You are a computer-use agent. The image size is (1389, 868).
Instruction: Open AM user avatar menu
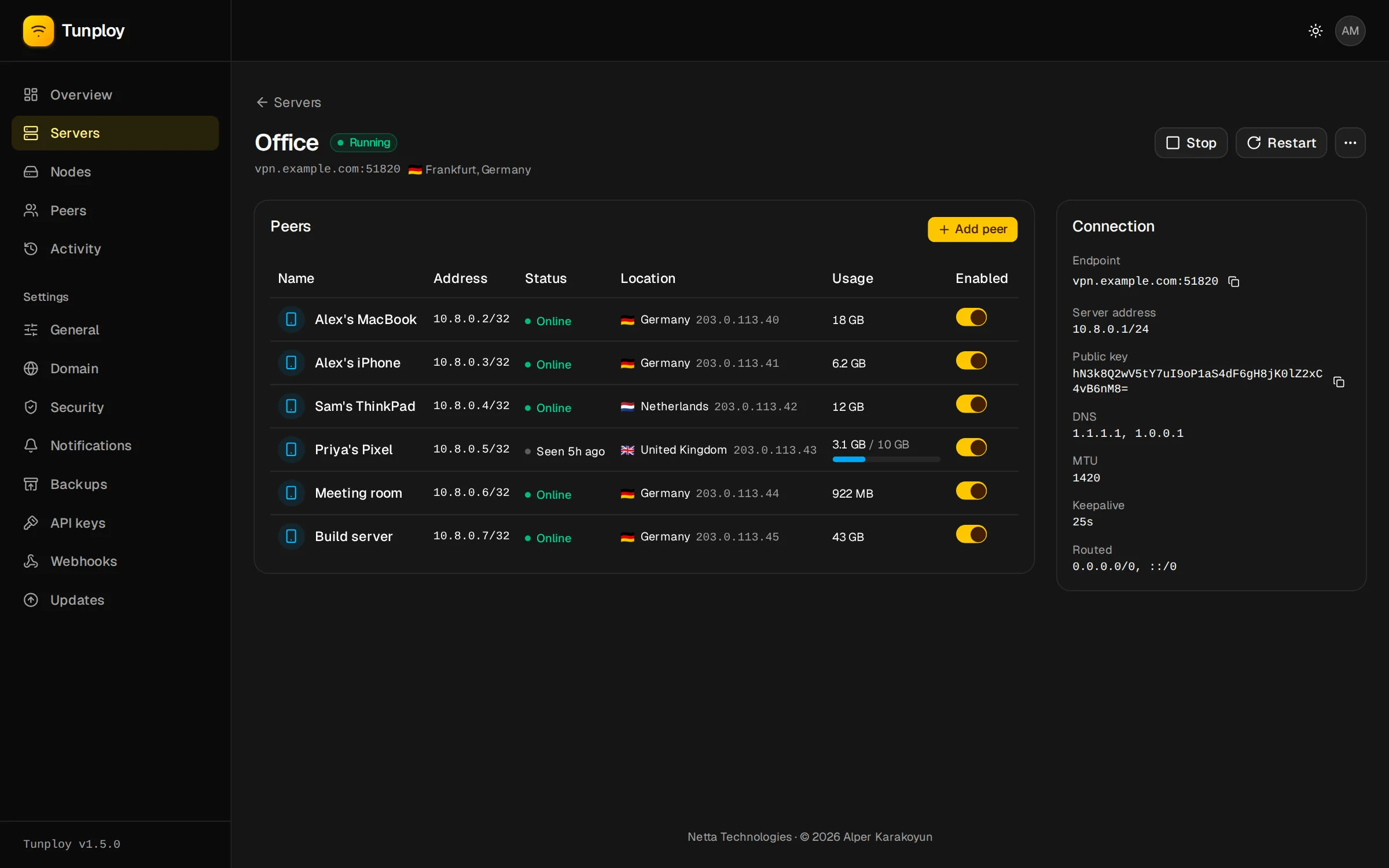click(1350, 31)
